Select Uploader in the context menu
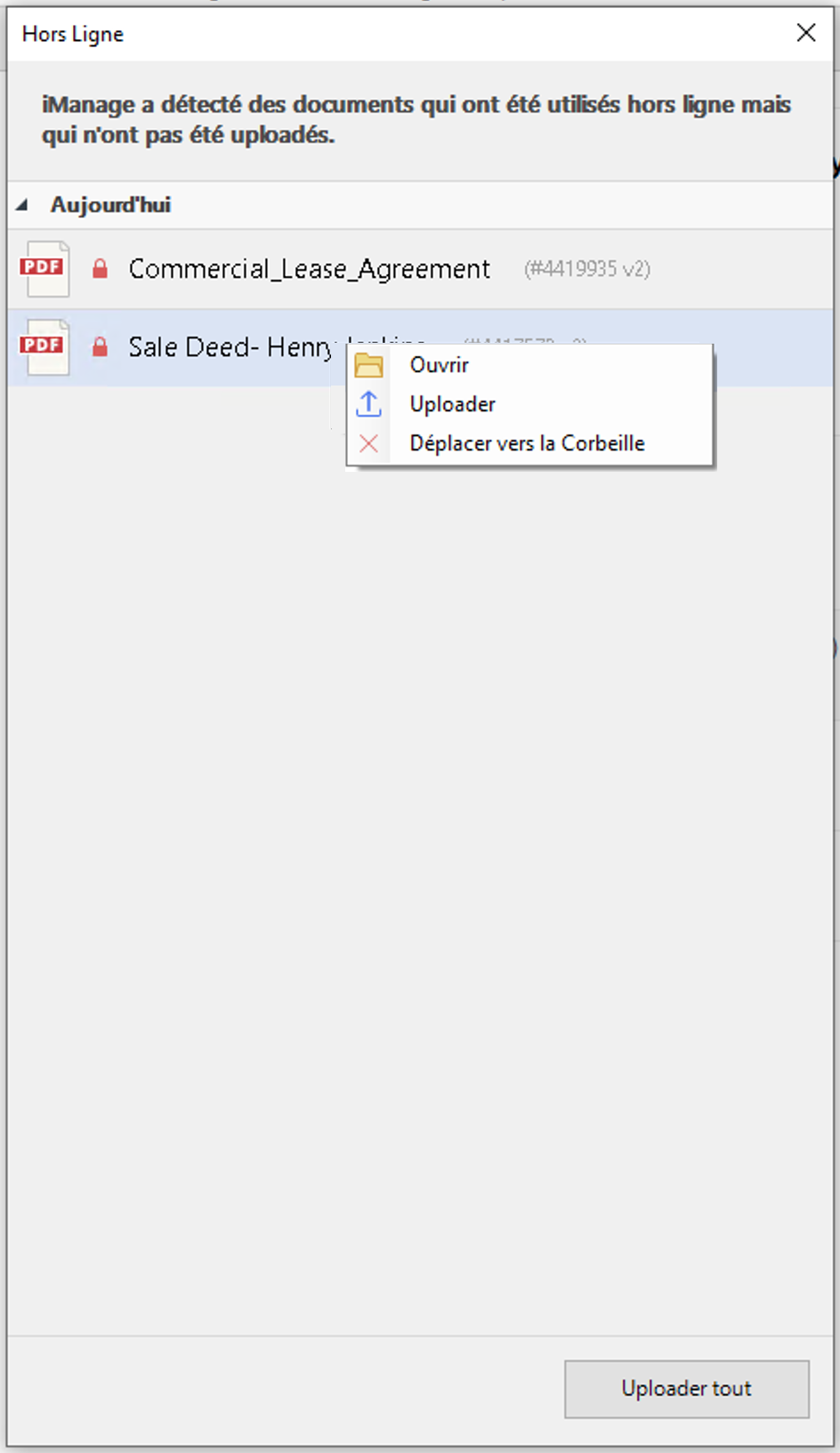840x1453 pixels. 452,404
